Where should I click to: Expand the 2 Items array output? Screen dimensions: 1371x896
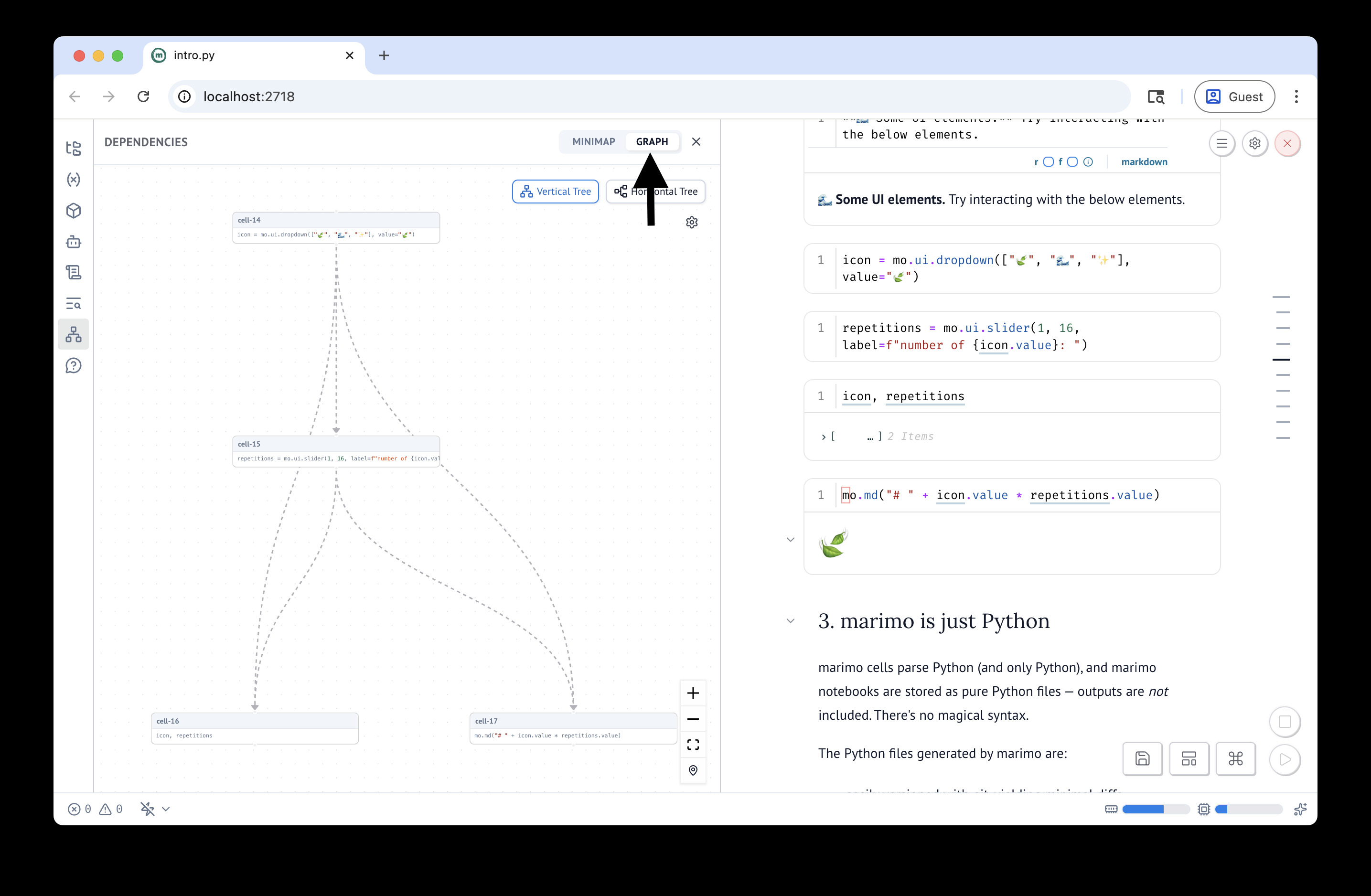[823, 437]
